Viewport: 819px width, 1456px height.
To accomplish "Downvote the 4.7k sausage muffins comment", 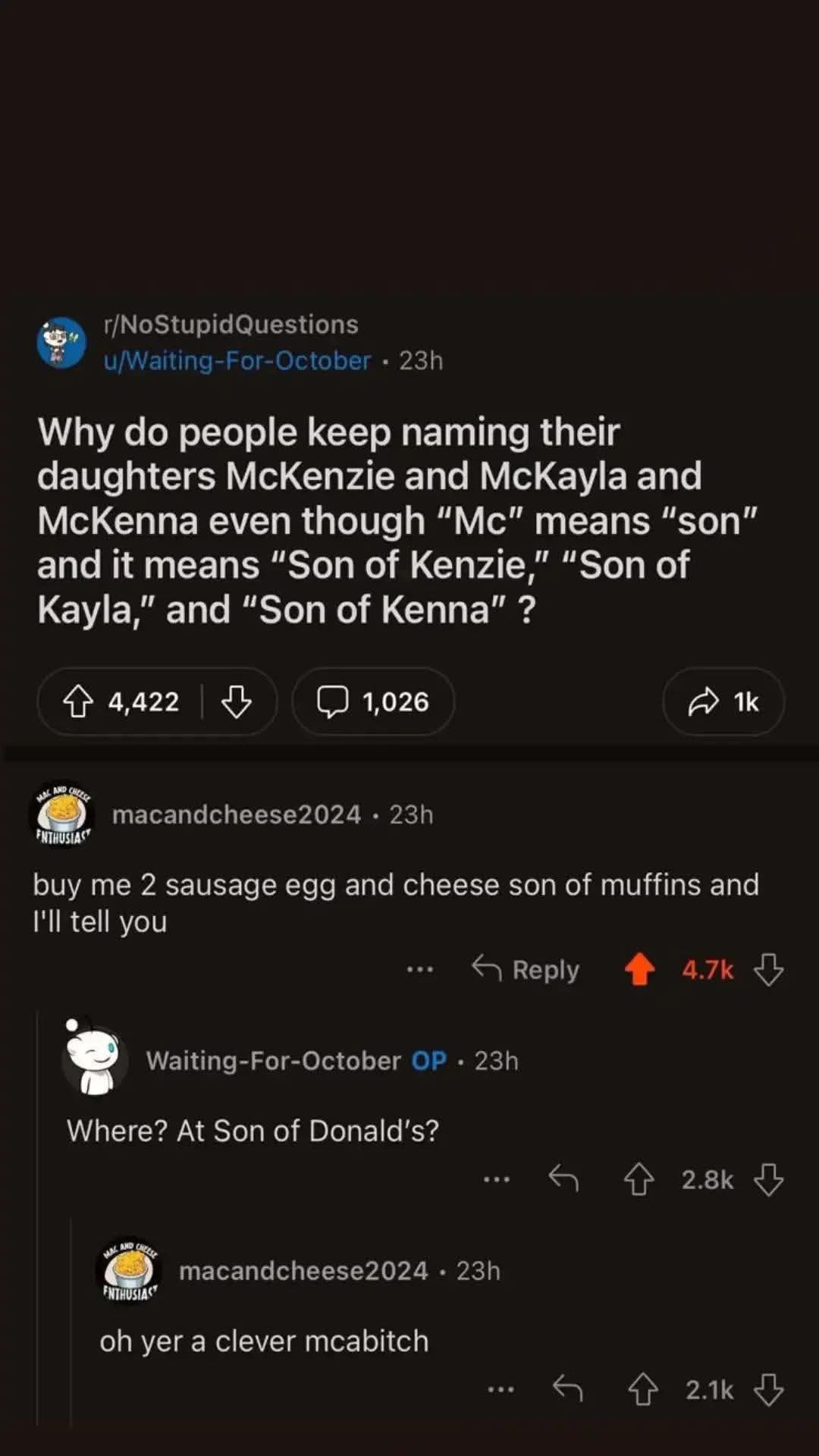I will tap(769, 969).
